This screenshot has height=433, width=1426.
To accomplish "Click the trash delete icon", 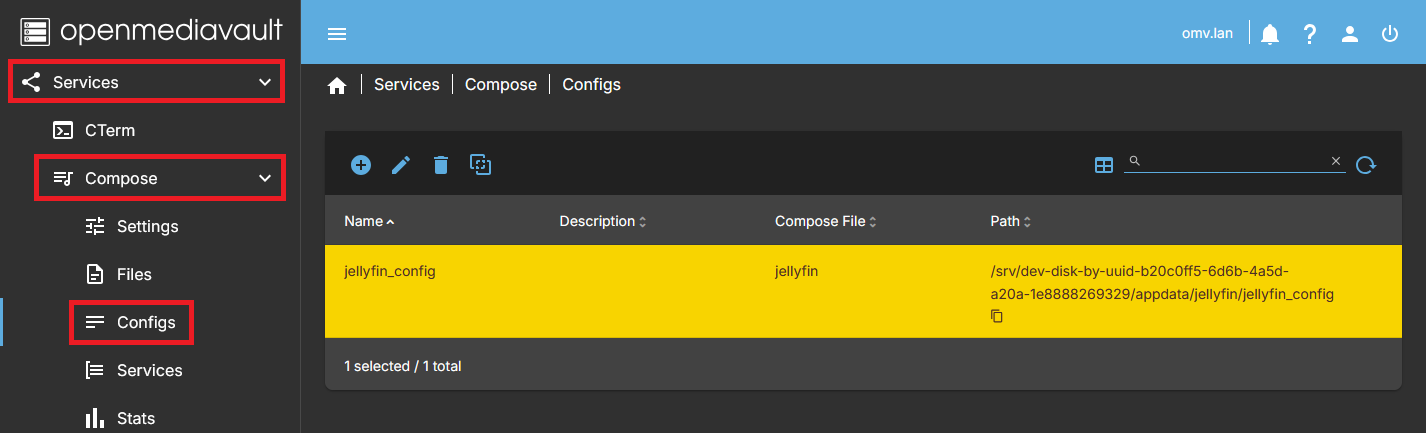I will (441, 165).
